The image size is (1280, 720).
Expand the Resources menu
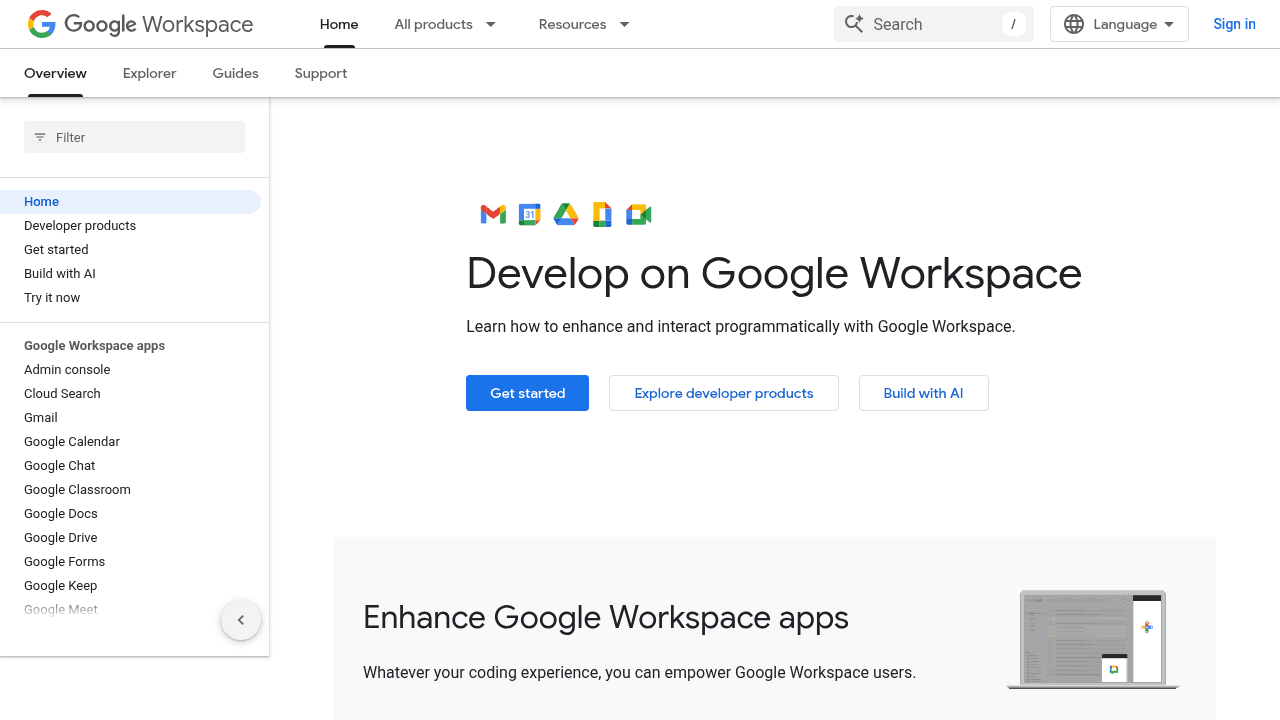[583, 24]
